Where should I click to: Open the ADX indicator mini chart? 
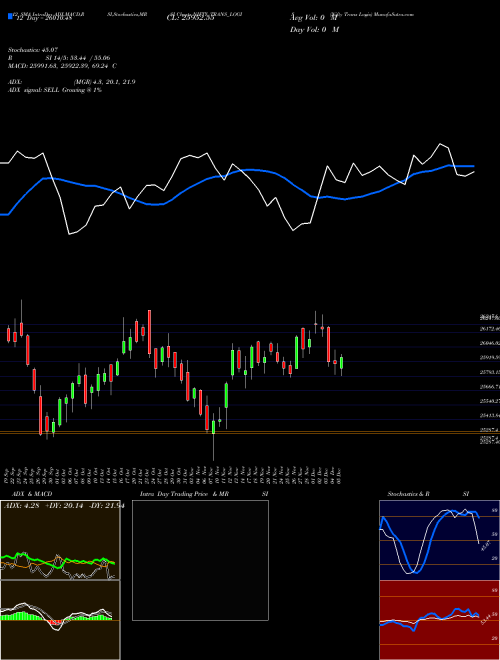coord(60,540)
